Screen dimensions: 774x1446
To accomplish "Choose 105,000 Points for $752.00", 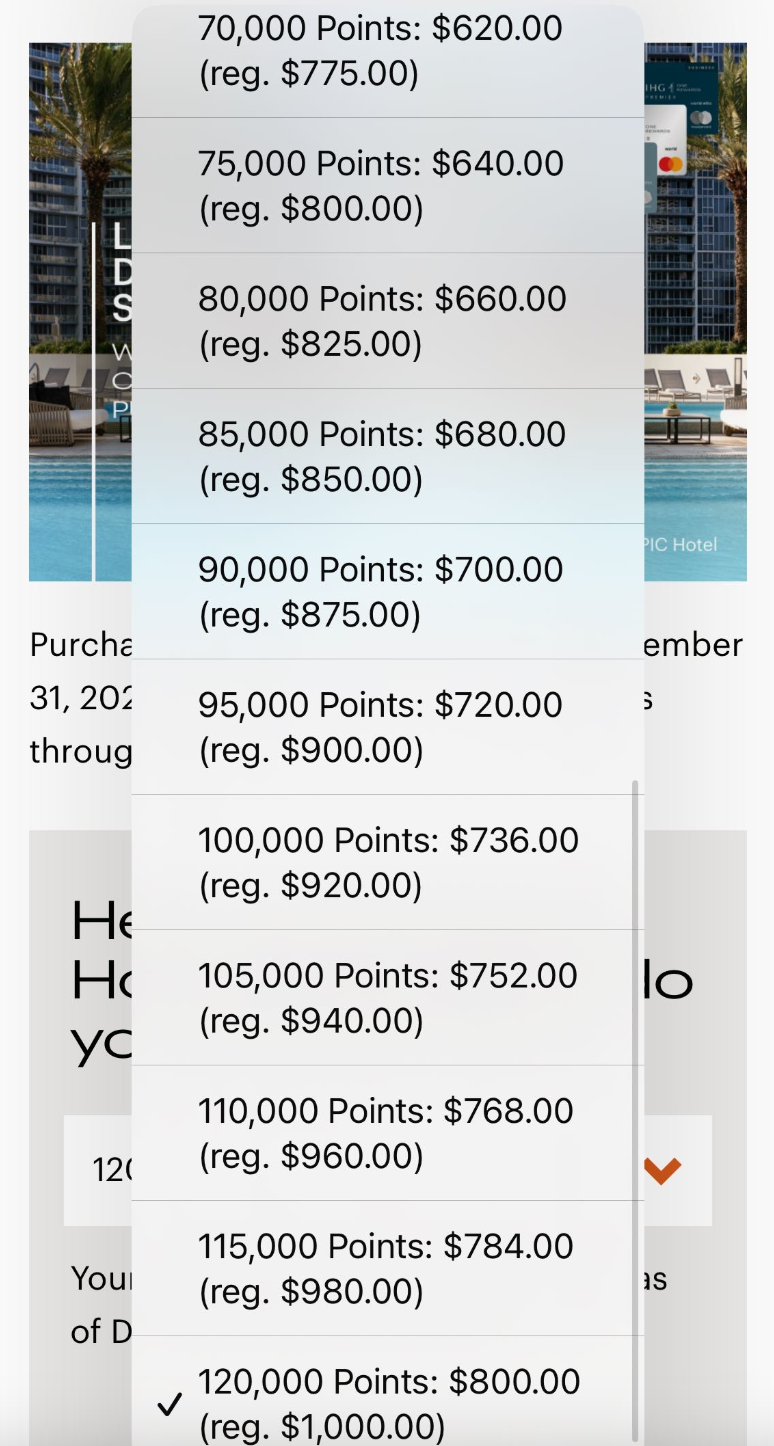I will coord(386,997).
